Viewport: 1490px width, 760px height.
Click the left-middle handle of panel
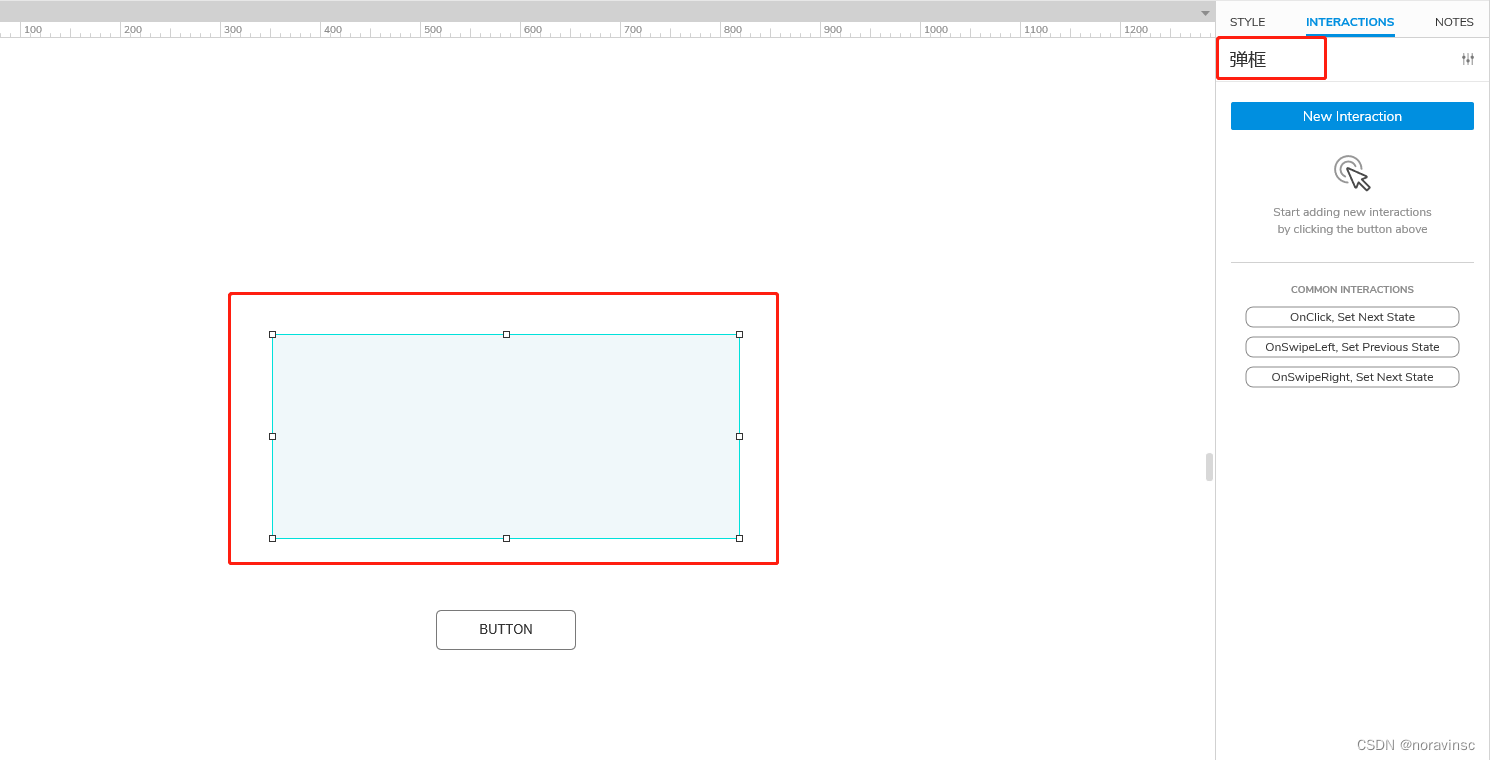coord(272,436)
